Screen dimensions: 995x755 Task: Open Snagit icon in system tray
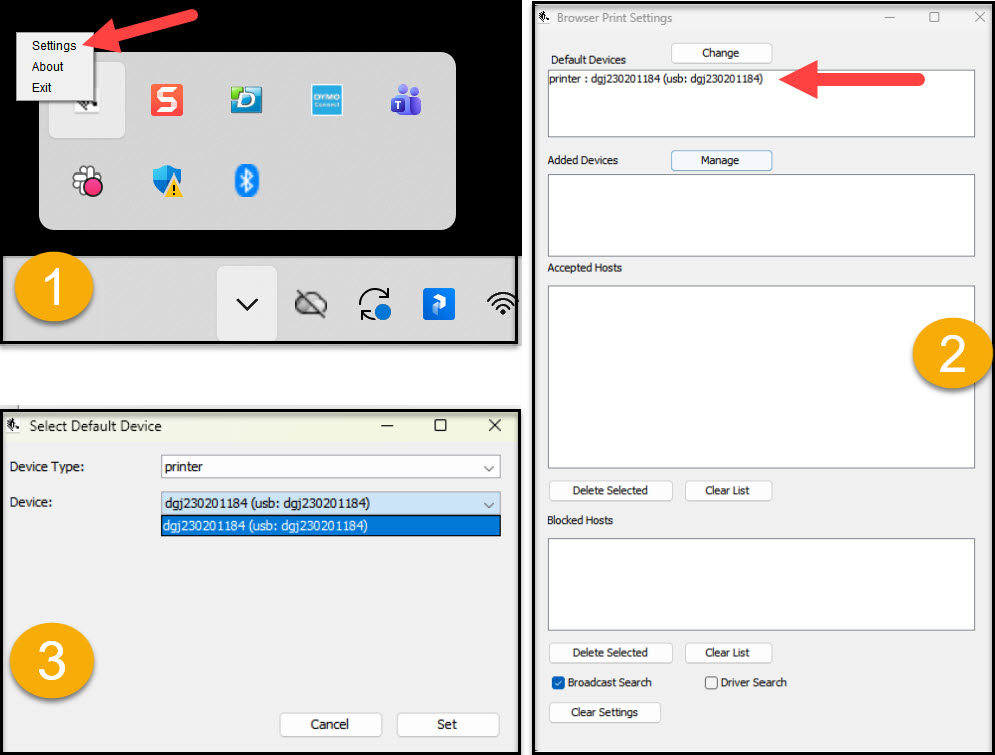(167, 100)
